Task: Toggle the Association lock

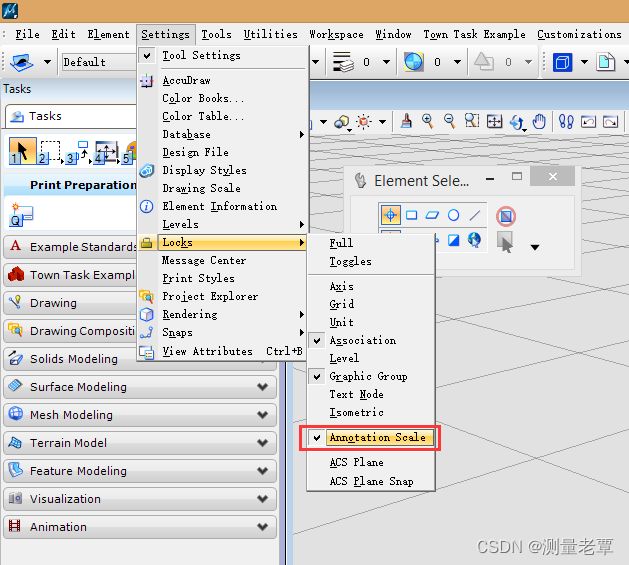Action: click(371, 340)
